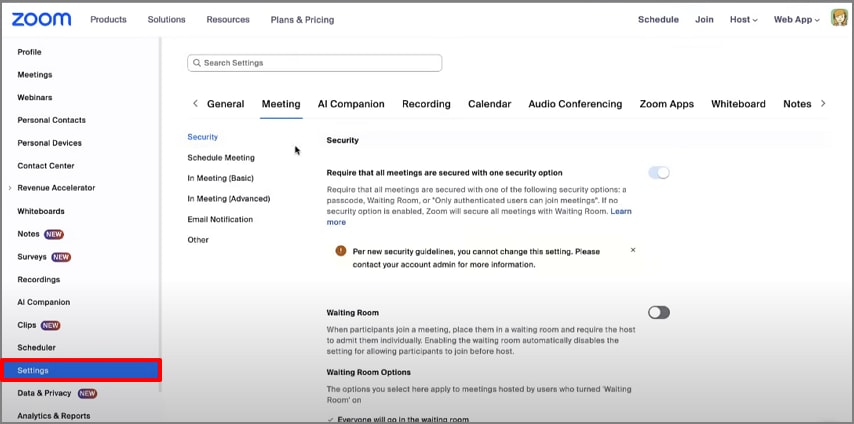Click the orange warning icon
Image resolution: width=854 pixels, height=424 pixels.
(x=341, y=251)
